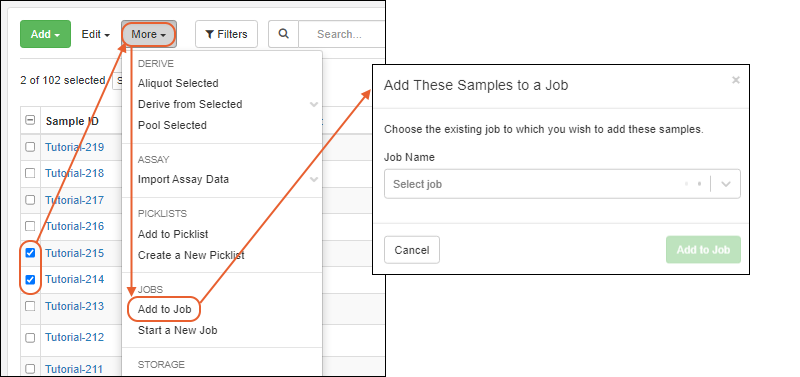The width and height of the screenshot is (800, 377).
Task: Click the select-all checkbox in header
Action: point(30,120)
